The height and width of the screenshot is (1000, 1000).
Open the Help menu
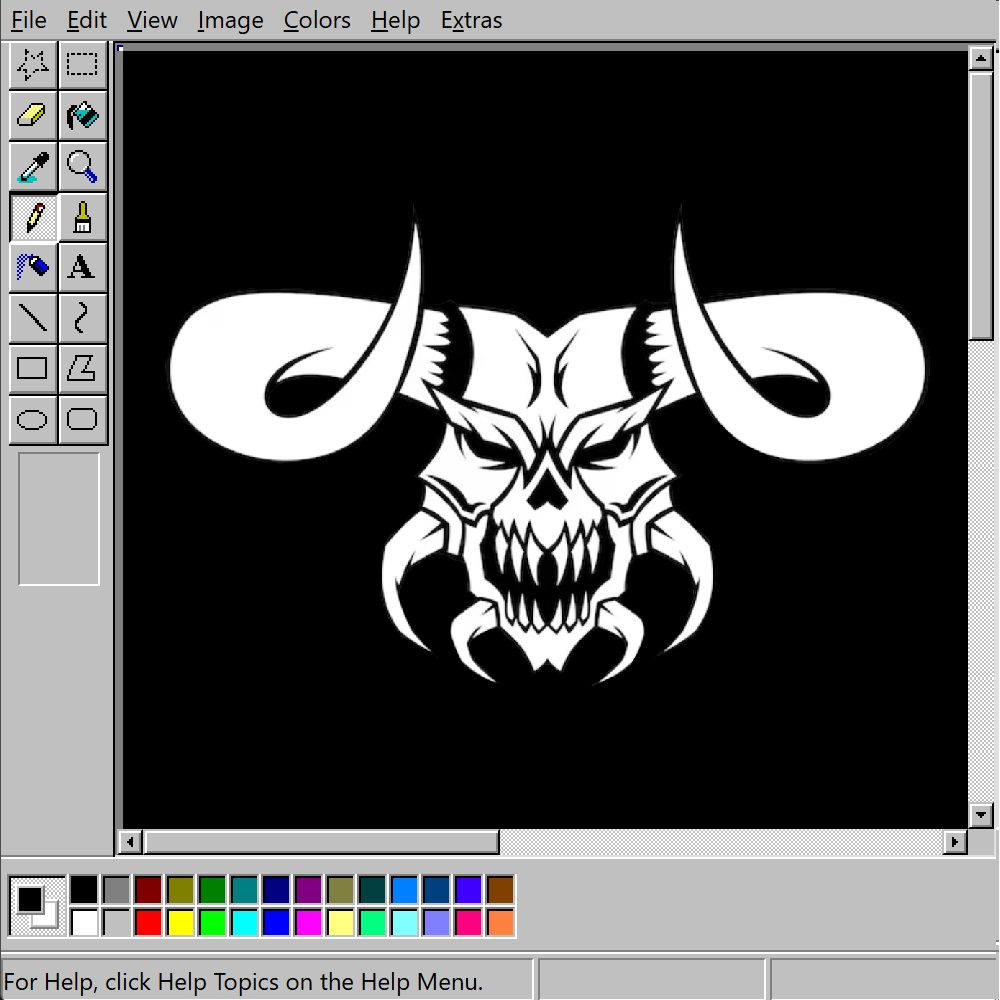click(395, 20)
